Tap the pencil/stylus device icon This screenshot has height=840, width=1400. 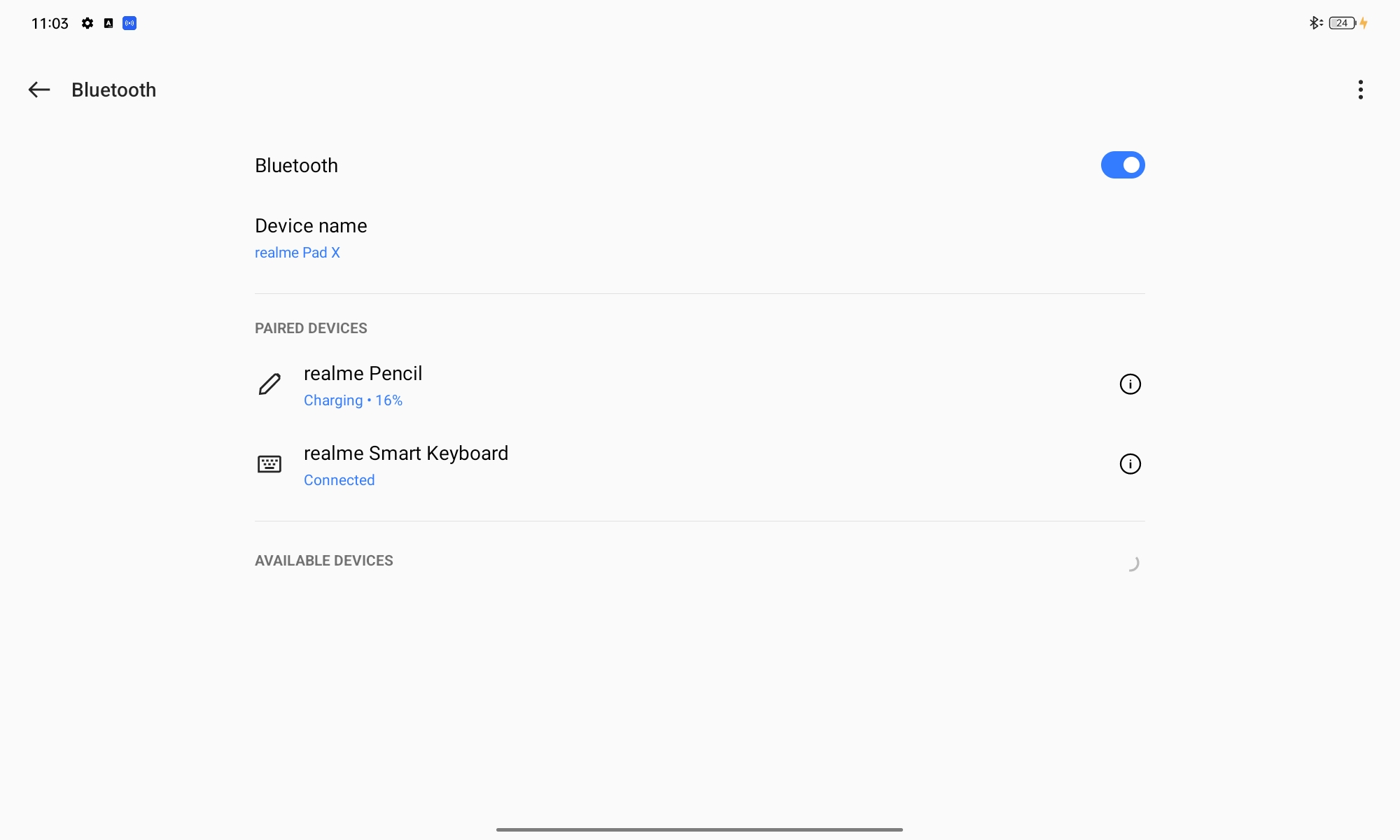coord(268,384)
